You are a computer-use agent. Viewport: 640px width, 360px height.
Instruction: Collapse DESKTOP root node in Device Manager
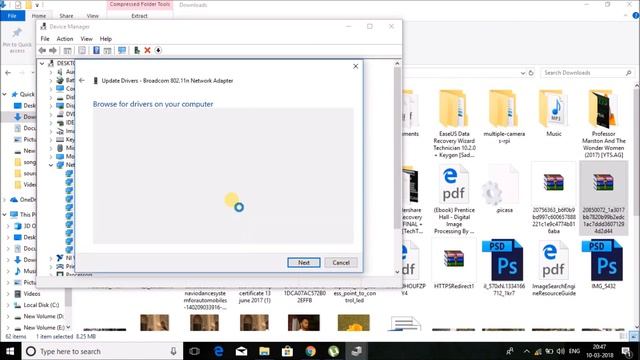[42, 63]
